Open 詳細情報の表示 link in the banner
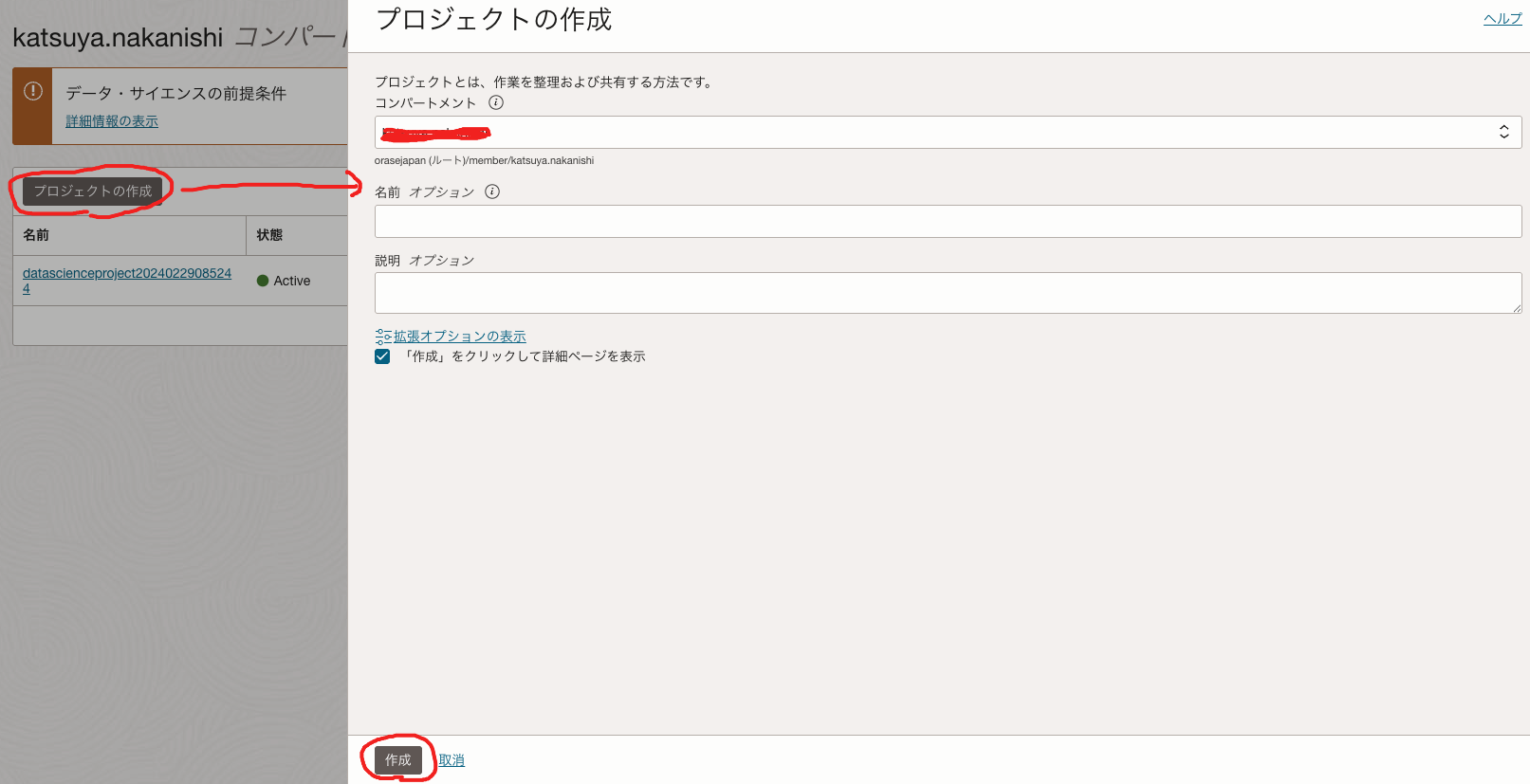The width and height of the screenshot is (1530, 784). [x=112, y=121]
